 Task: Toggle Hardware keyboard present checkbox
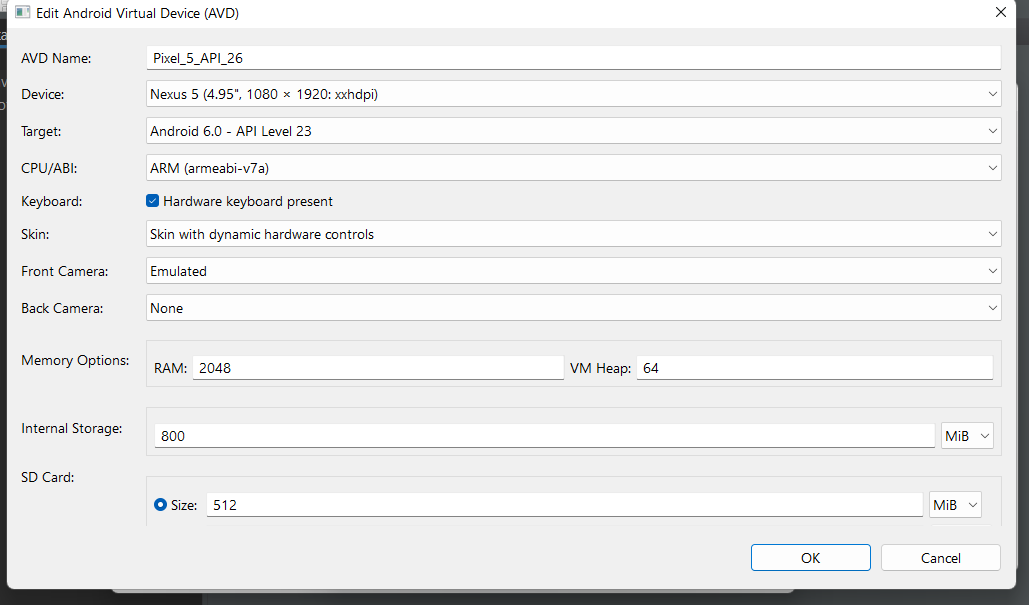click(x=152, y=201)
